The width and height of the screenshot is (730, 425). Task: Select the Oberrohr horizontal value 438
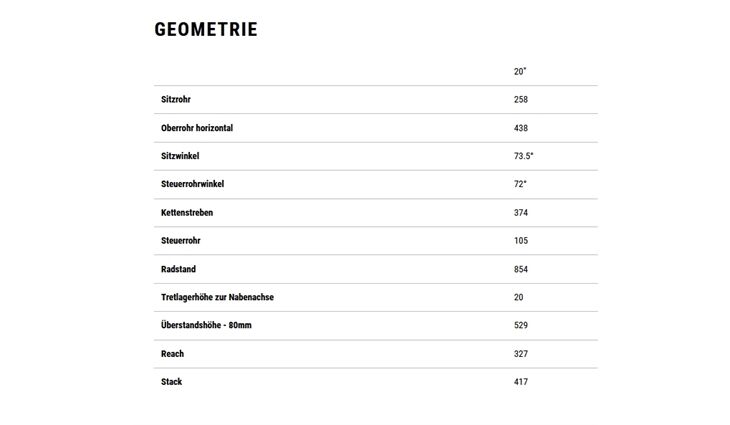tap(521, 128)
